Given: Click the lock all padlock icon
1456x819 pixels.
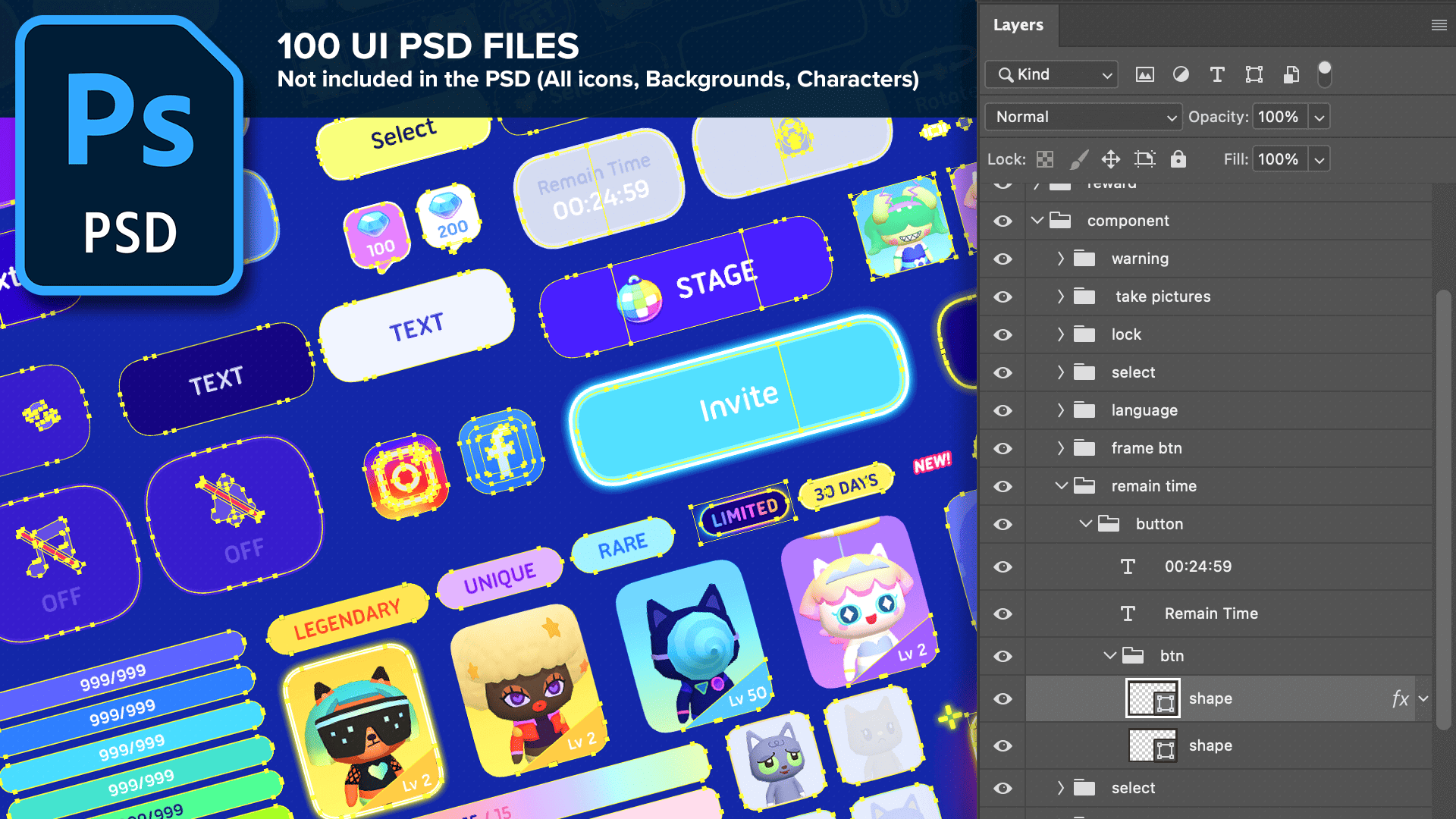Looking at the screenshot, I should [x=1178, y=159].
